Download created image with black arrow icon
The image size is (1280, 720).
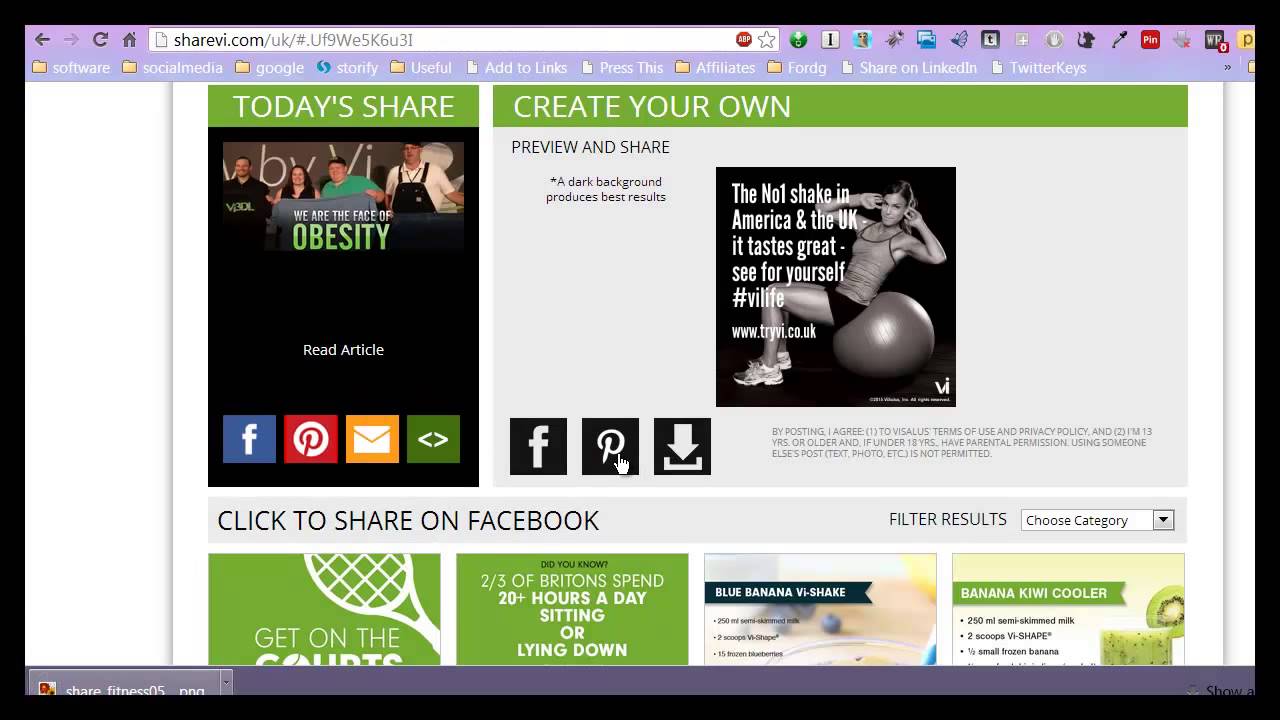tap(682, 446)
